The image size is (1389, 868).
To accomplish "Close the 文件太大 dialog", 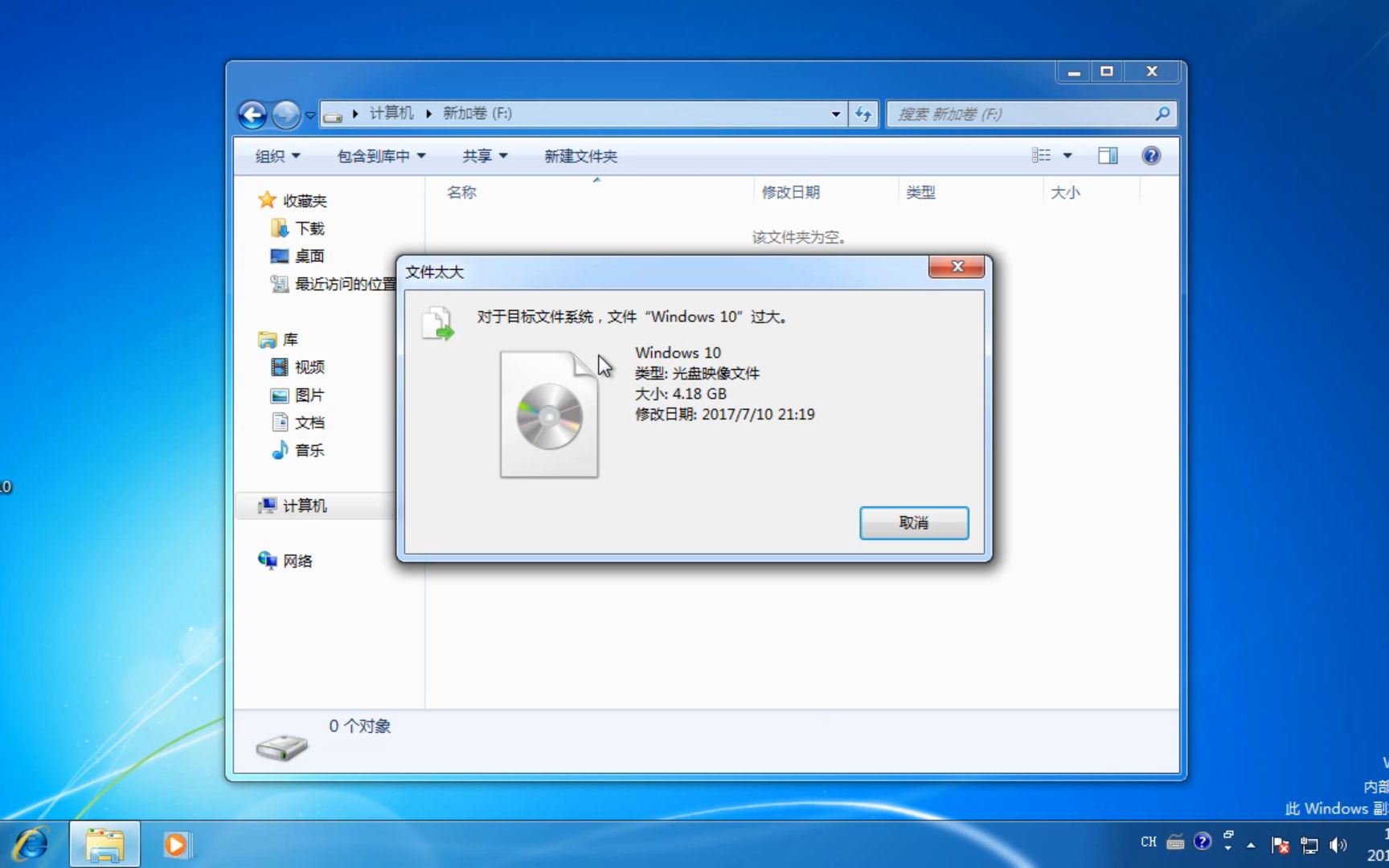I will [957, 267].
